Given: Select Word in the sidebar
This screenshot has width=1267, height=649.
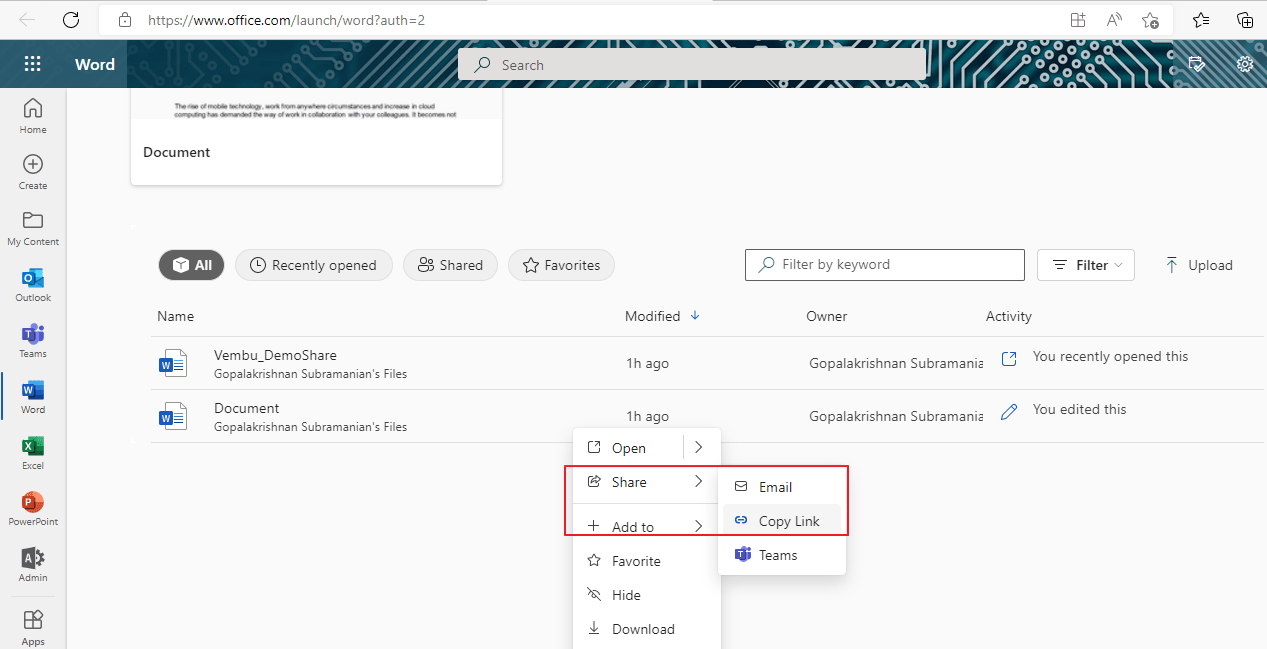Looking at the screenshot, I should pyautogui.click(x=33, y=396).
